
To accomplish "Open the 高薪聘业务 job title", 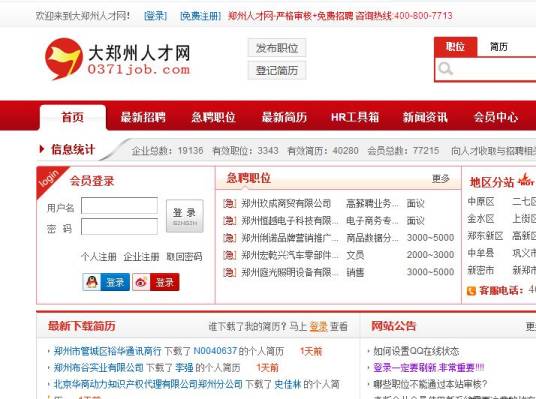I will 372,203.
